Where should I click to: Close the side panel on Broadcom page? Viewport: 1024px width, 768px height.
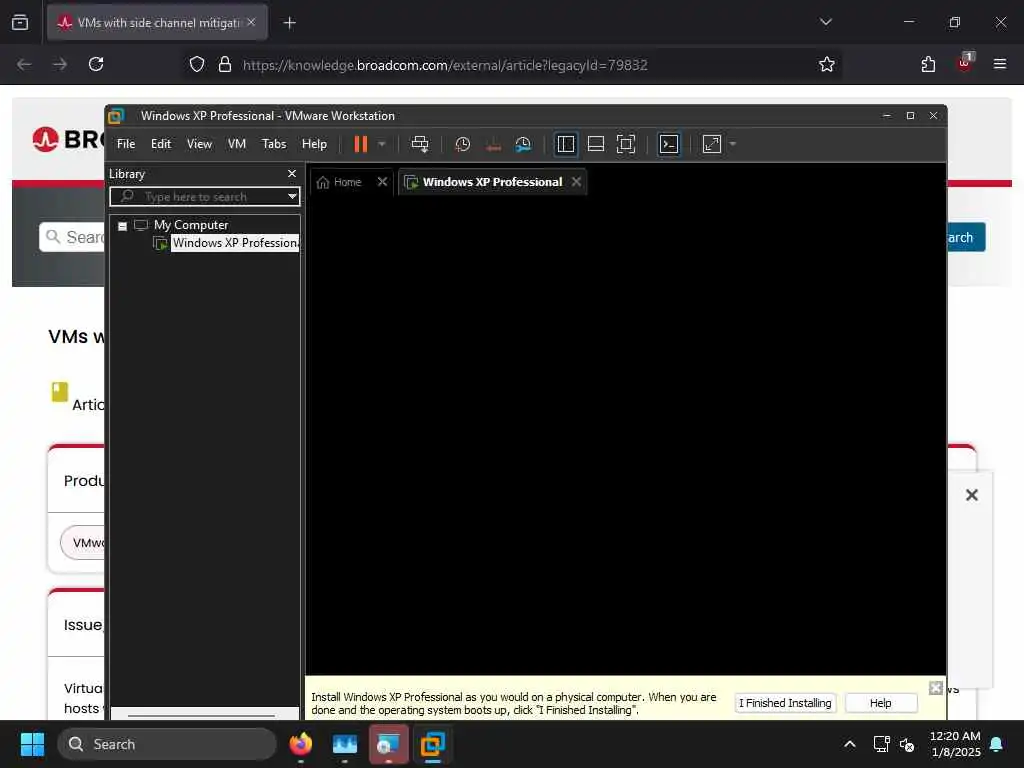coord(972,495)
